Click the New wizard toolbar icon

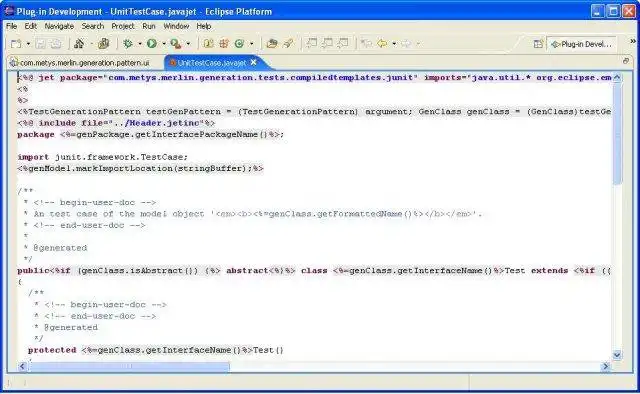[x=16, y=44]
